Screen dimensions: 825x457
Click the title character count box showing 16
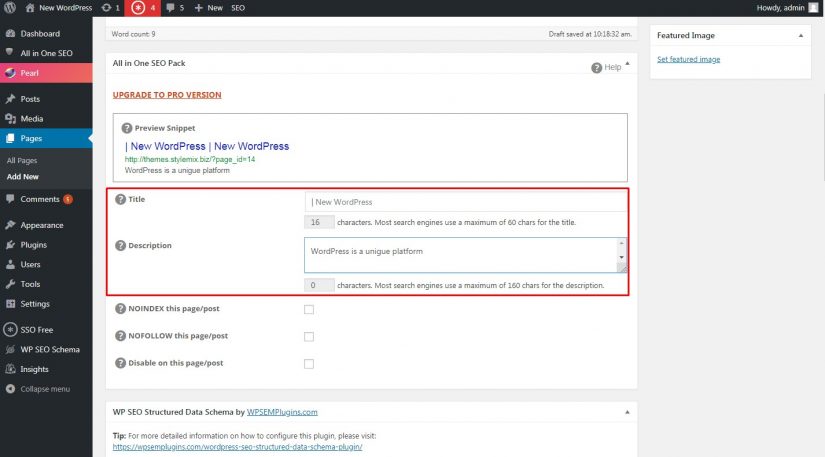(x=319, y=222)
